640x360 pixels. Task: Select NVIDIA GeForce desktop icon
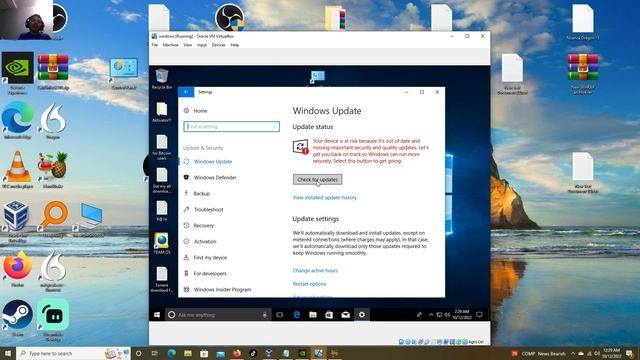click(x=17, y=73)
